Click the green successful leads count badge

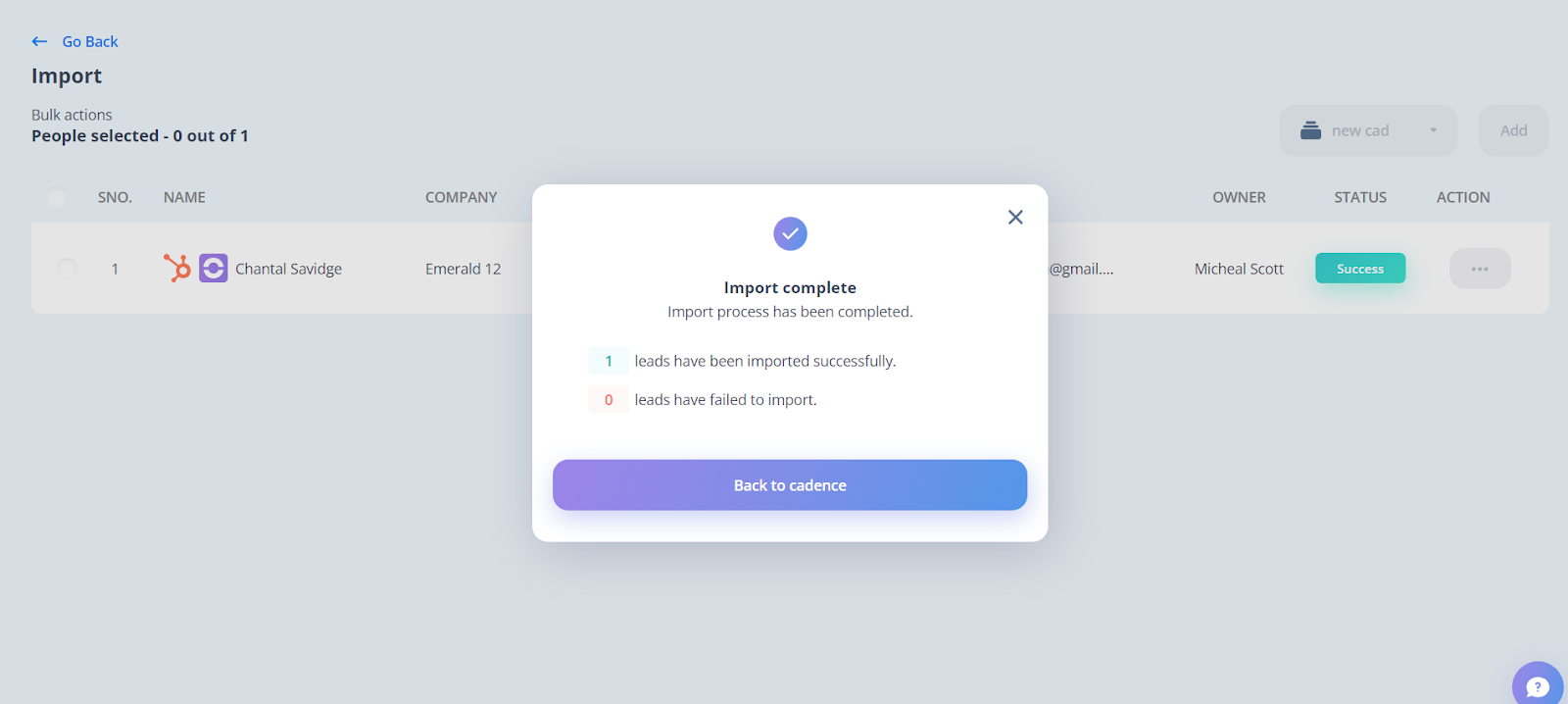pyautogui.click(x=609, y=361)
